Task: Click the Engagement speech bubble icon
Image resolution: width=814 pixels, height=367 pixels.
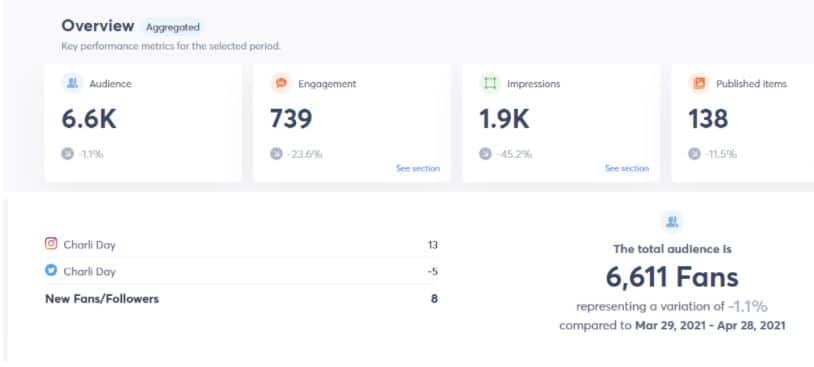Action: (281, 83)
